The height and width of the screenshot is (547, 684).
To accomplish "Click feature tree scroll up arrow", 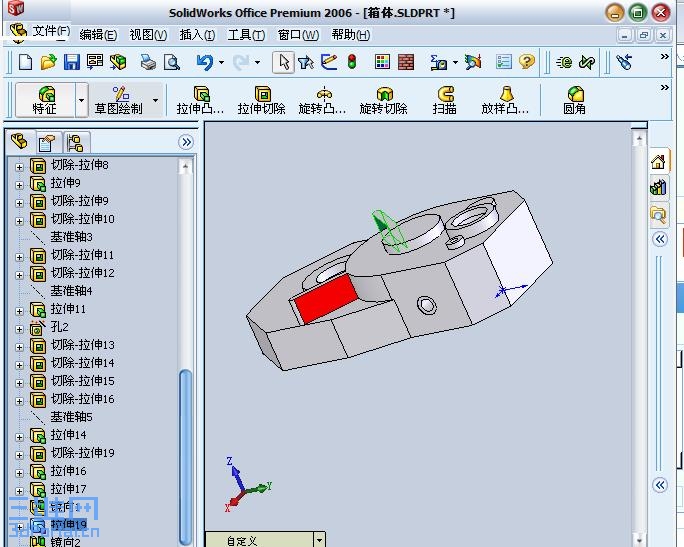I will 185,166.
